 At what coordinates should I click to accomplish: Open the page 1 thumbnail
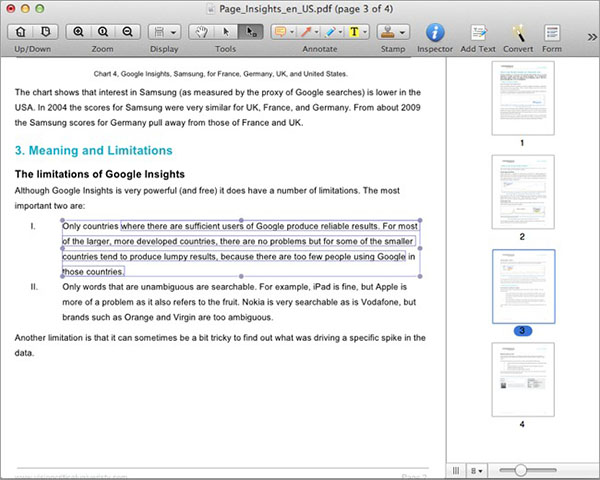coord(521,99)
